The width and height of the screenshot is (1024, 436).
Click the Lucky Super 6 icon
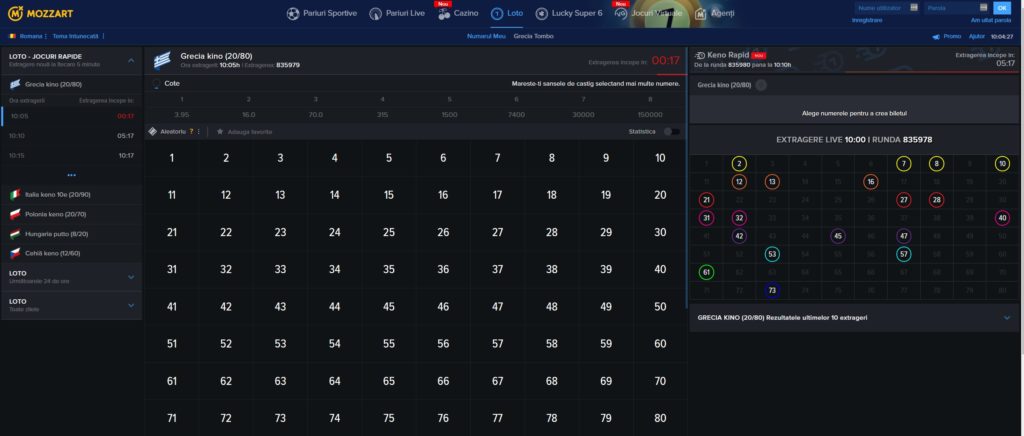[x=541, y=14]
